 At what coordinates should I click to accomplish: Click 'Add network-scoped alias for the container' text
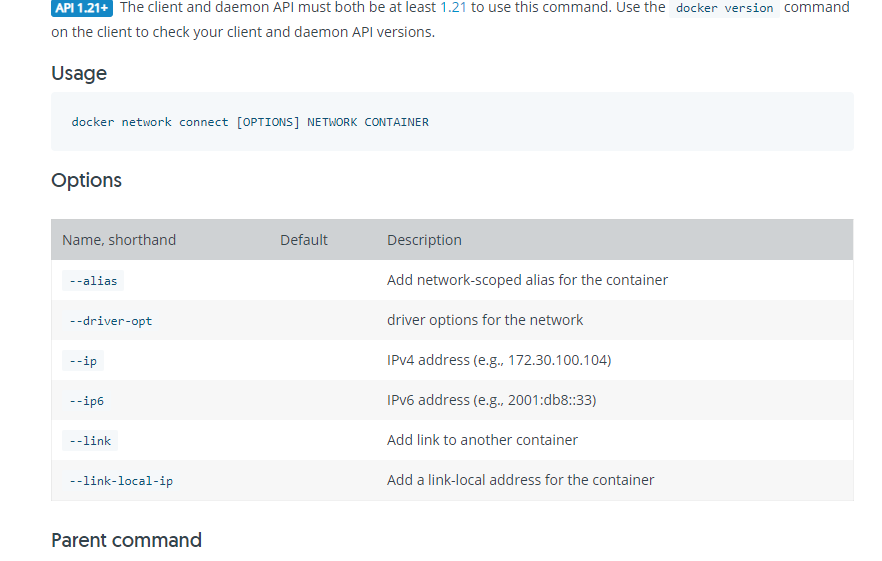(x=527, y=280)
